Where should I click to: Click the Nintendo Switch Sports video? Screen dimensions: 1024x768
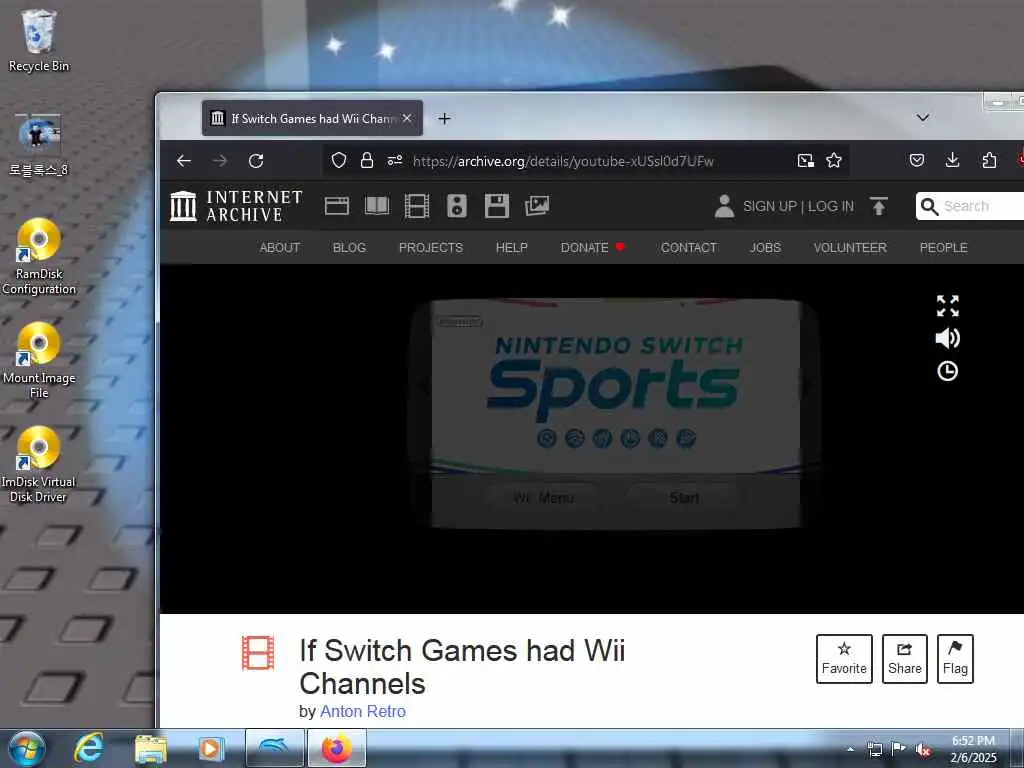click(x=614, y=413)
